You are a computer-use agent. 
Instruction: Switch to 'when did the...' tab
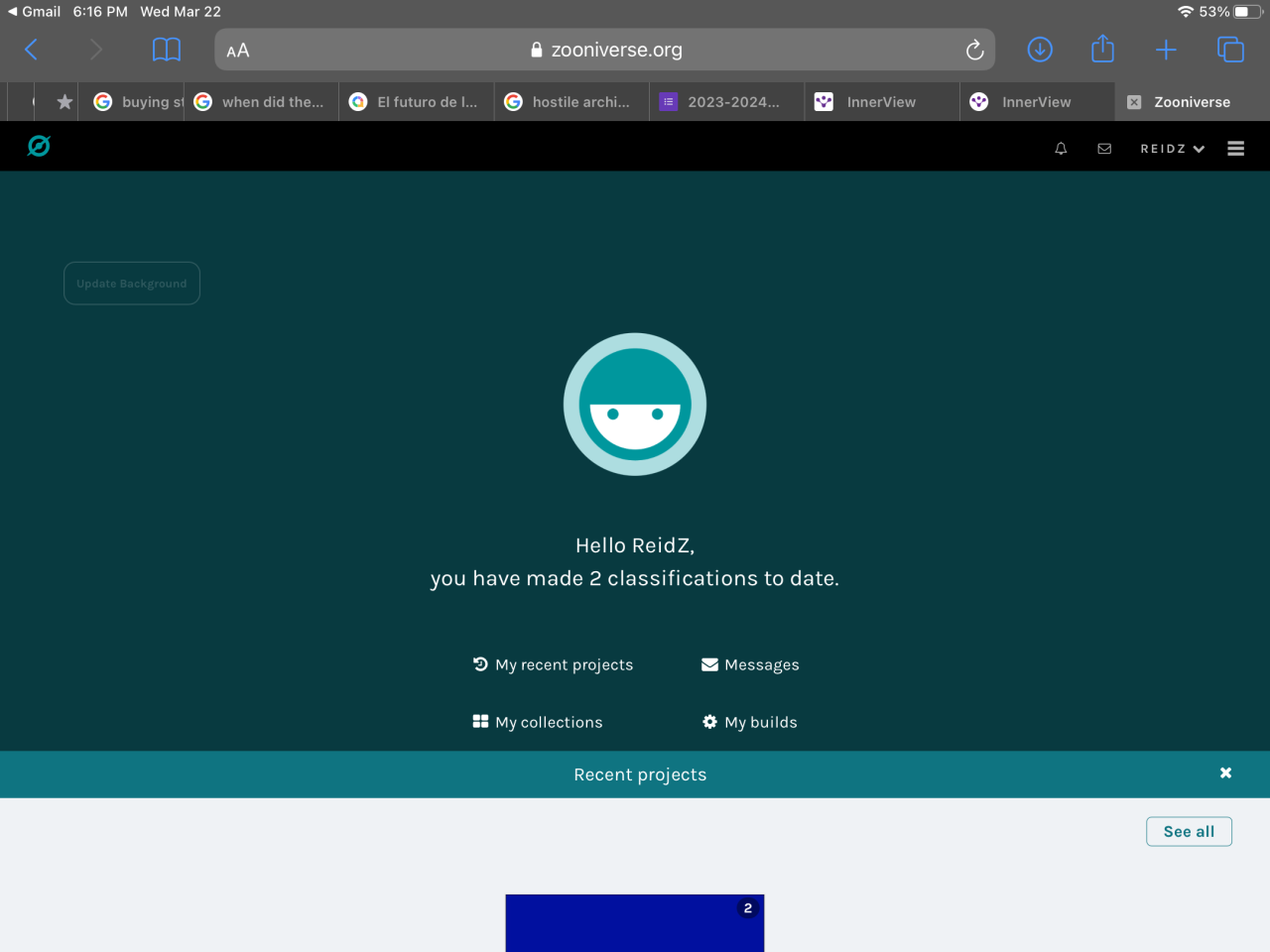pos(261,102)
